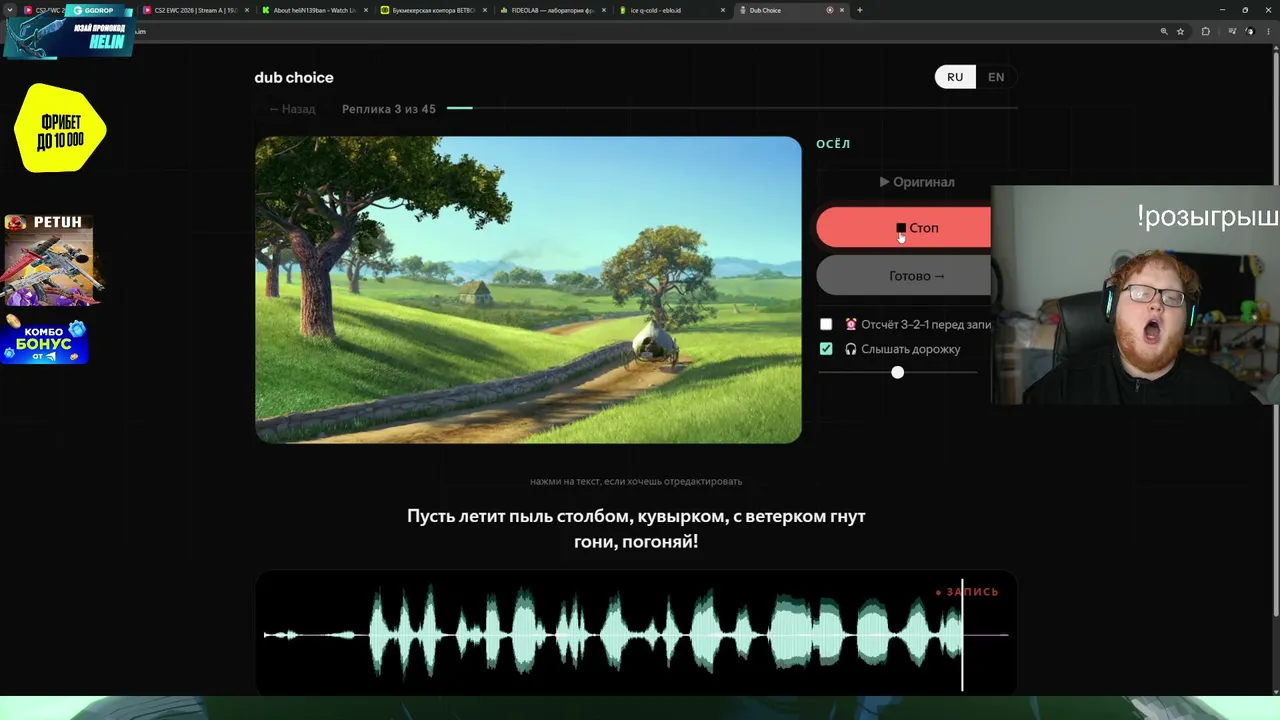Image resolution: width=1280 pixels, height=720 pixels.
Task: Stop the recording with the Стоп button
Action: [904, 228]
